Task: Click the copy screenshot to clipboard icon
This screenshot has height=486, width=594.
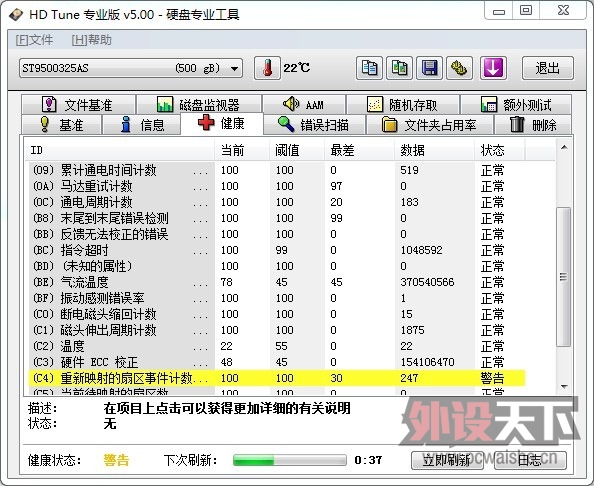Action: [399, 68]
